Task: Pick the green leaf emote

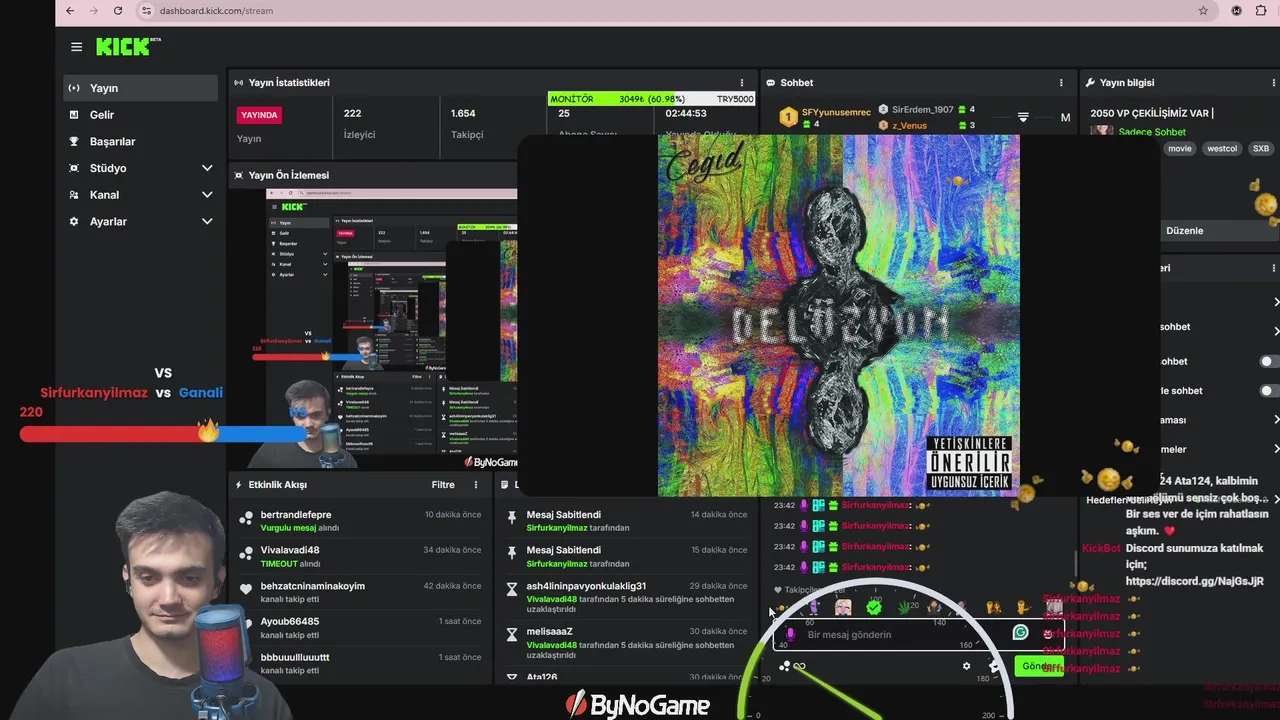Action: pyautogui.click(x=905, y=607)
